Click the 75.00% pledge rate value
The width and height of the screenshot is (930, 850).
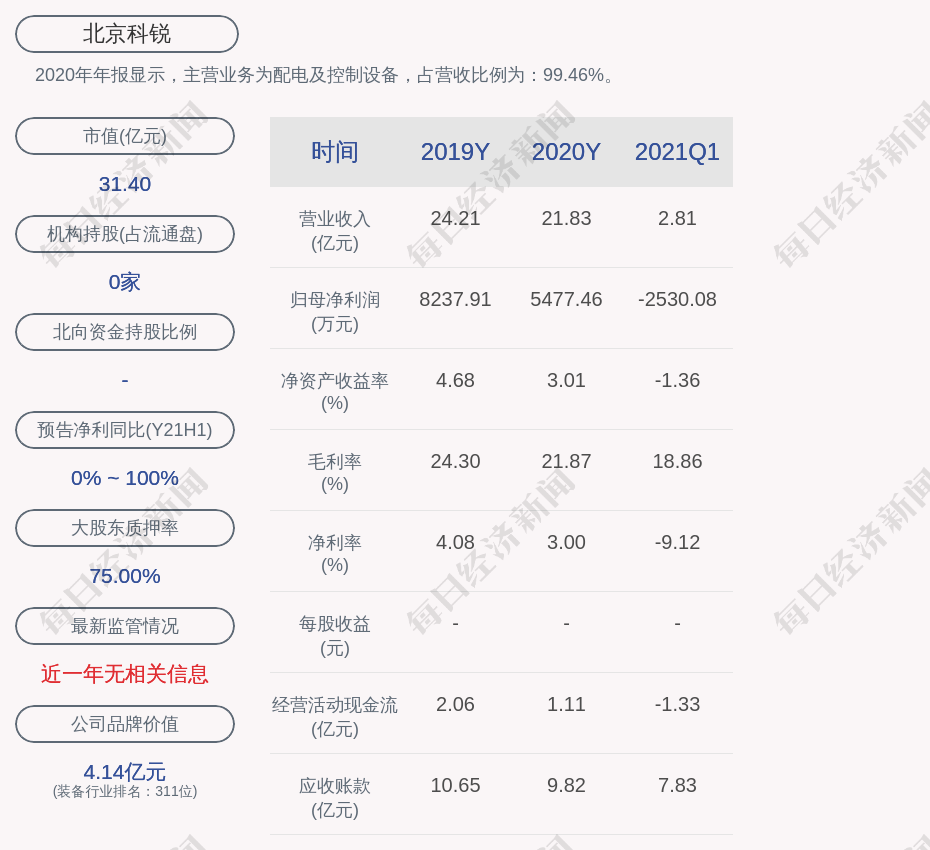tap(125, 575)
